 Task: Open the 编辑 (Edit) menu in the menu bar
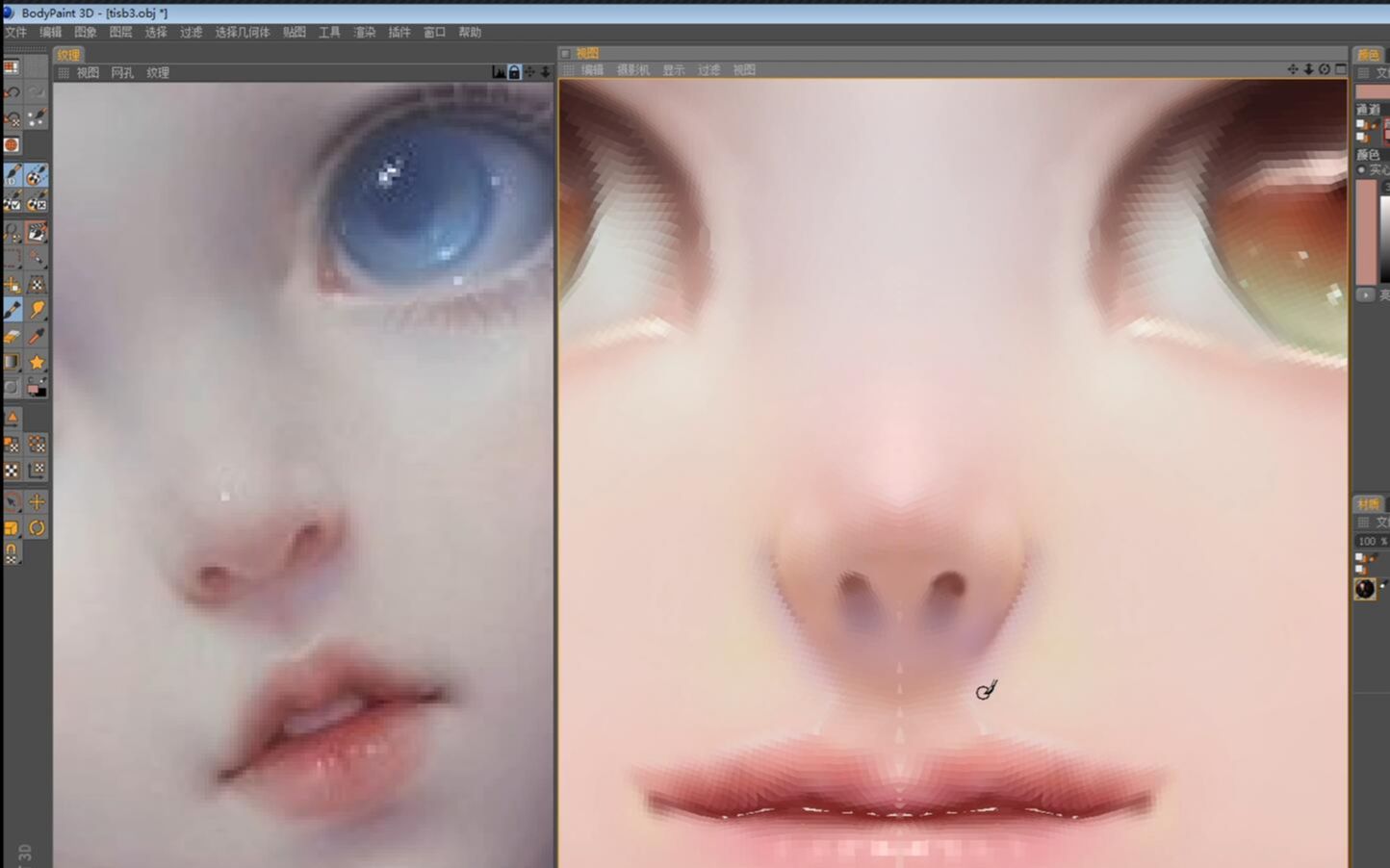[x=50, y=33]
